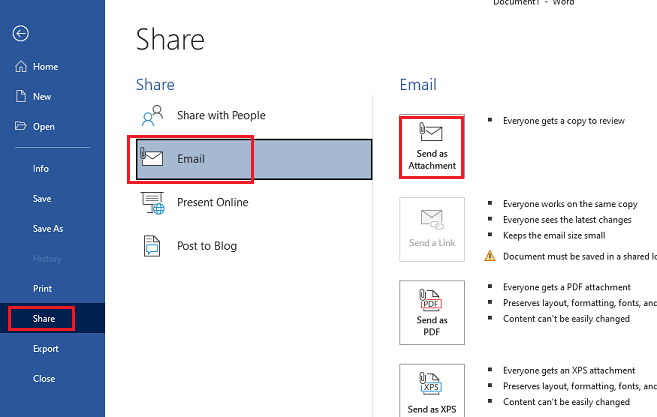Click the Send as XPS button

point(431,392)
